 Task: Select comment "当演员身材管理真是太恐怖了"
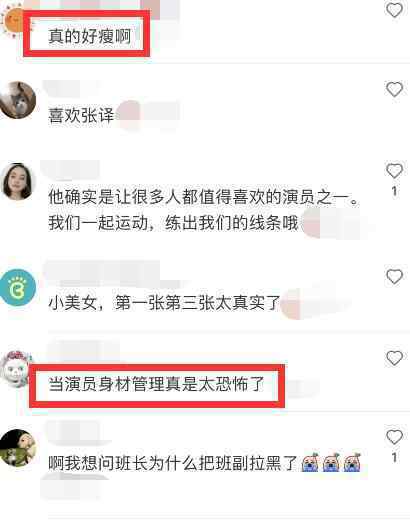pos(156,384)
